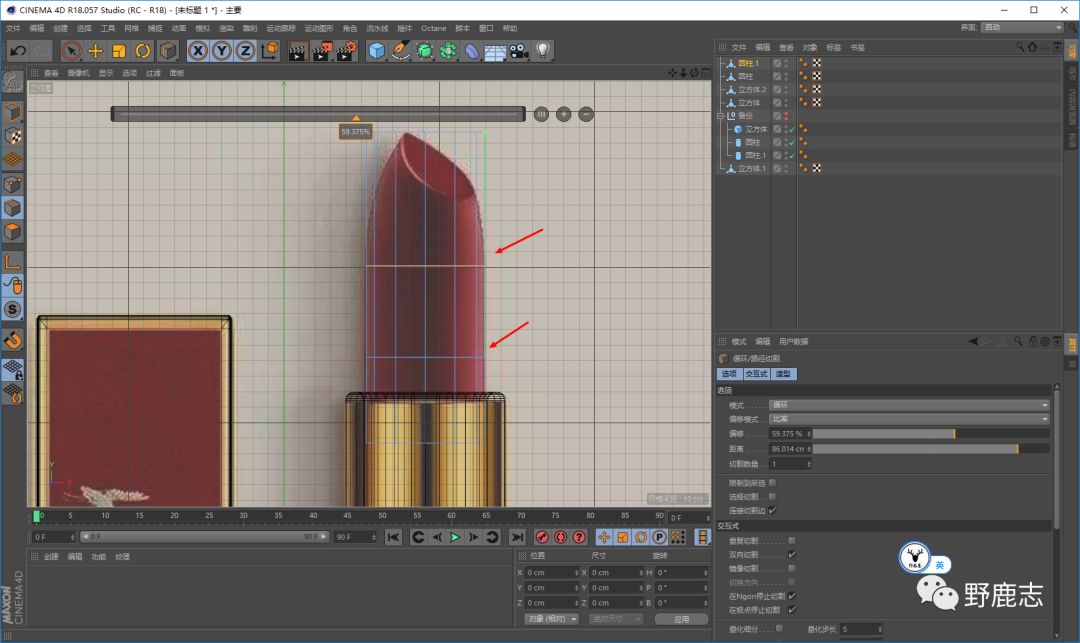Screen dimensions: 1080x643
Task: Toggle the 双向切割 checkbox
Action: click(x=791, y=554)
